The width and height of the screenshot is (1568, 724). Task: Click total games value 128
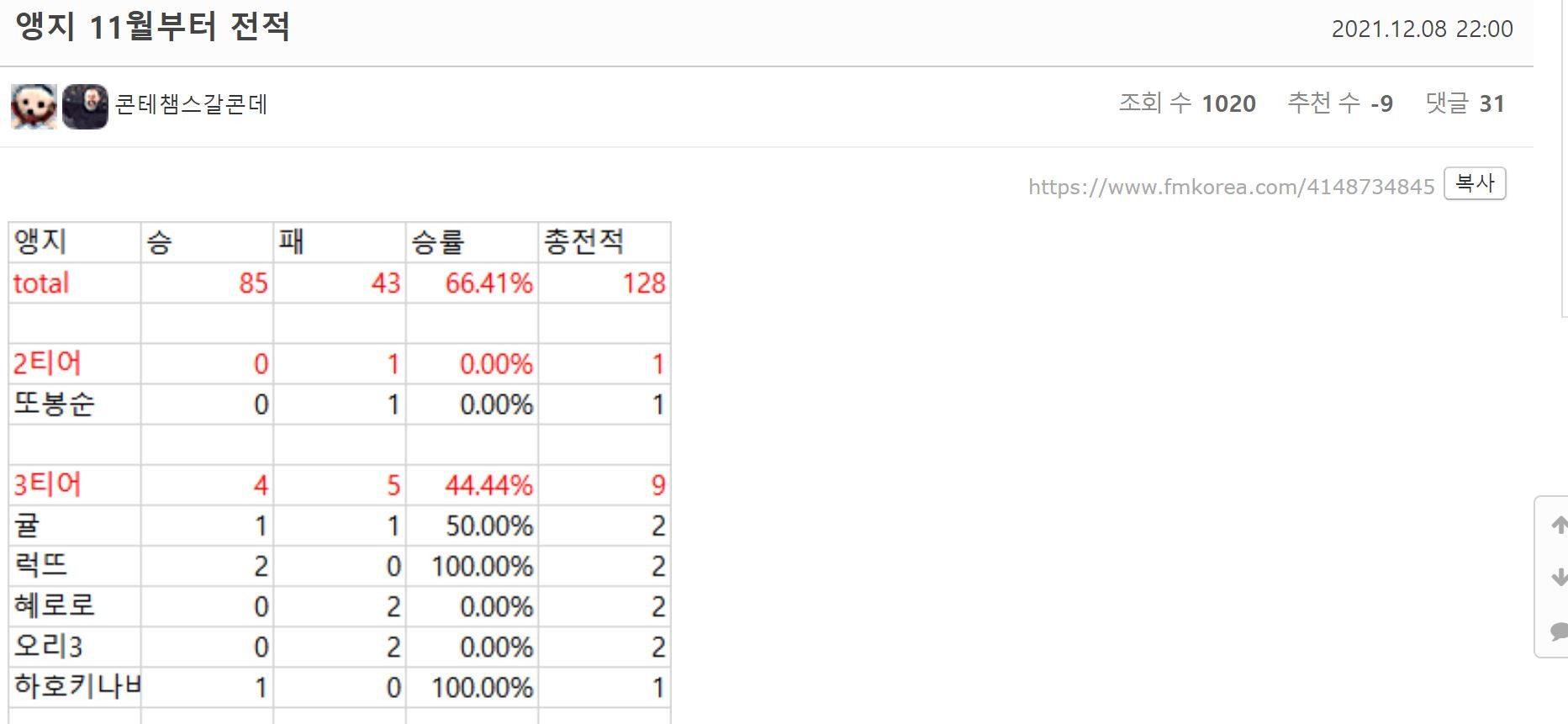point(604,283)
